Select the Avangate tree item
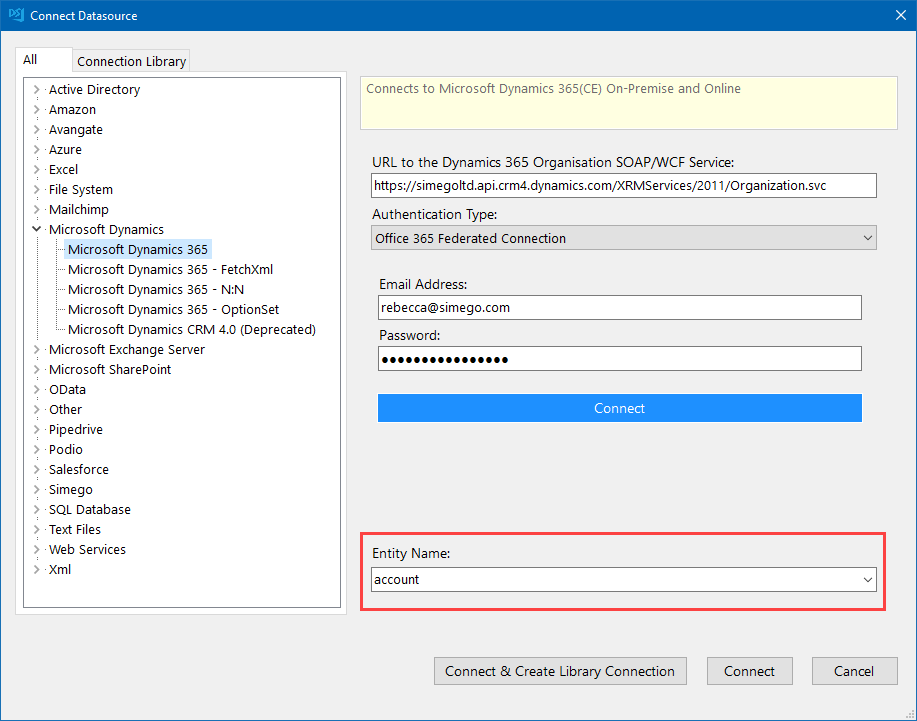The height and width of the screenshot is (721, 917). [75, 129]
